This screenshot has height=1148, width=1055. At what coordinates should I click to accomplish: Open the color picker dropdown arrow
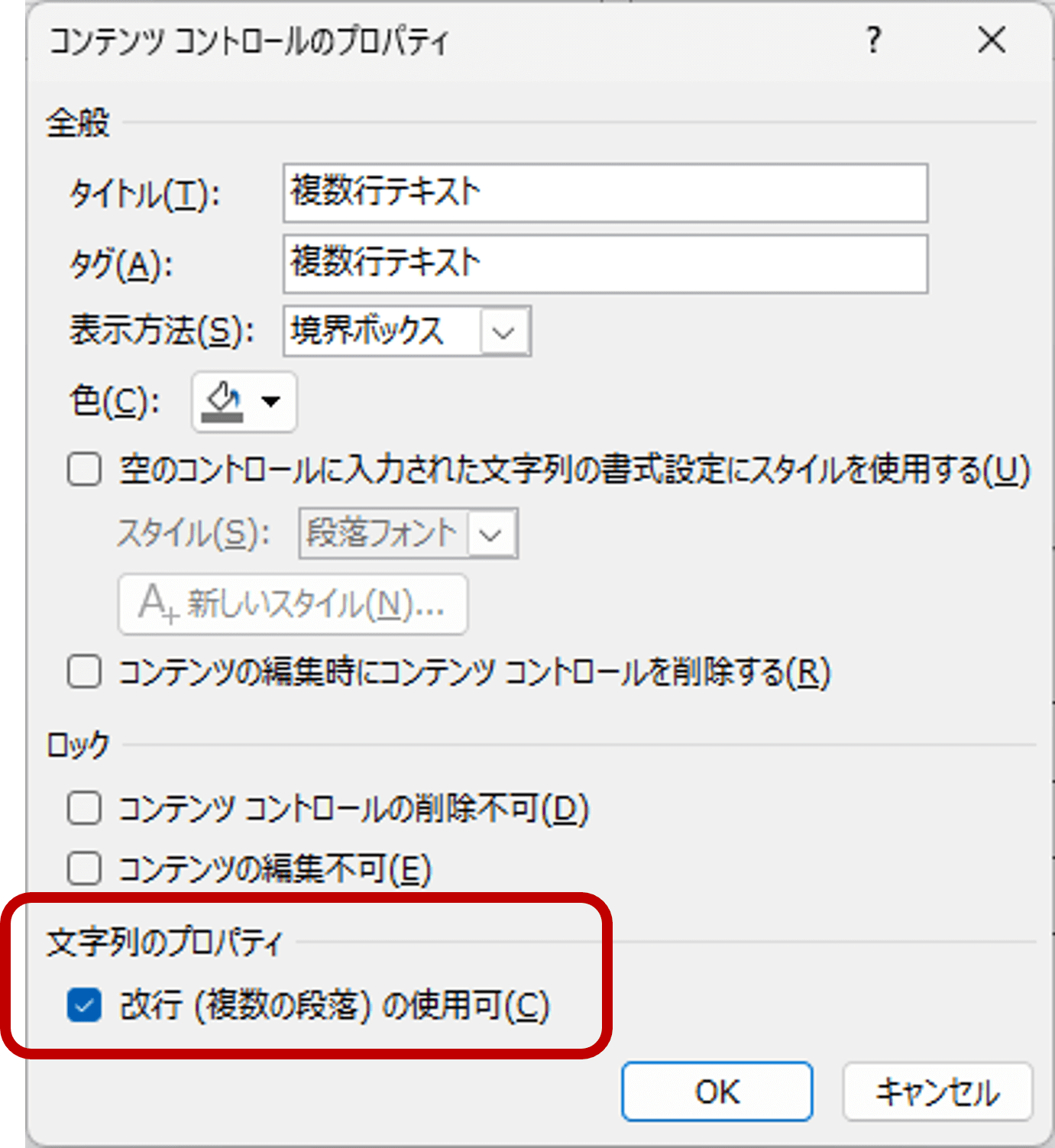click(267, 403)
